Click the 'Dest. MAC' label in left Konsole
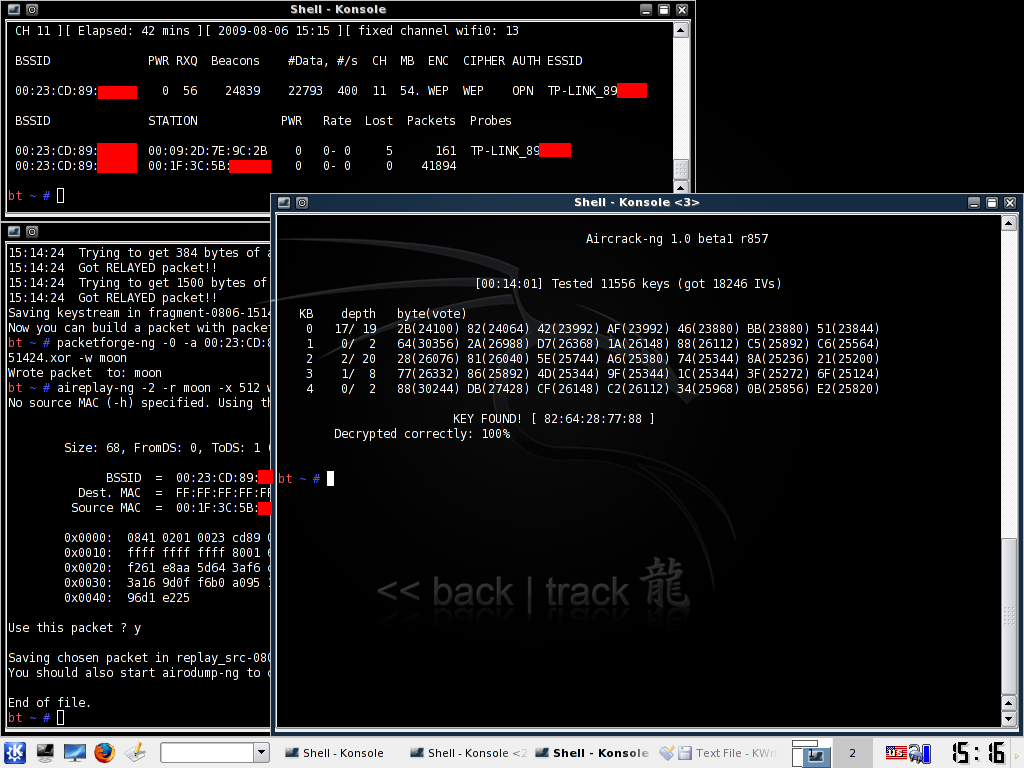 (x=110, y=493)
